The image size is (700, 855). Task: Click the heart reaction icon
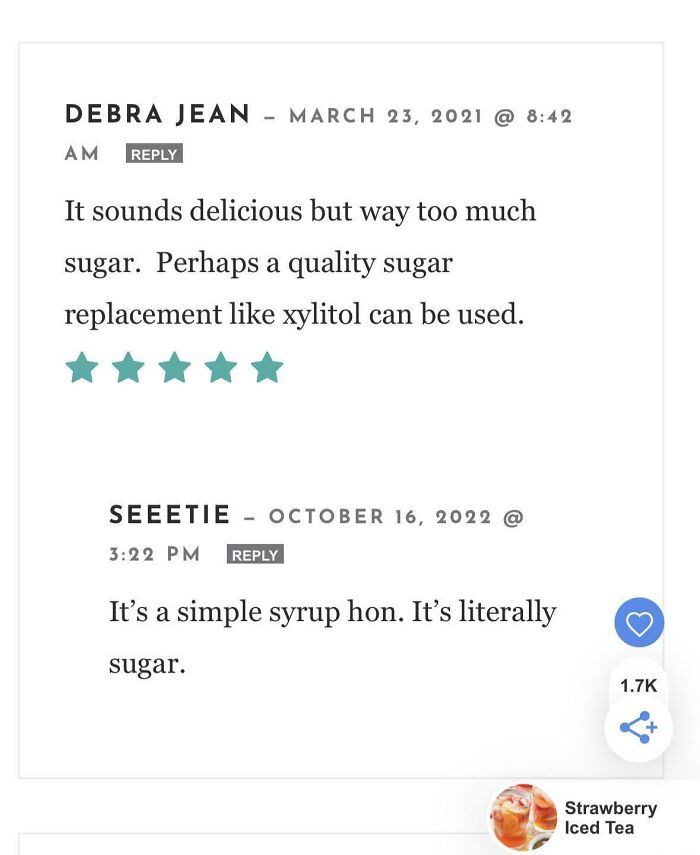coord(638,622)
